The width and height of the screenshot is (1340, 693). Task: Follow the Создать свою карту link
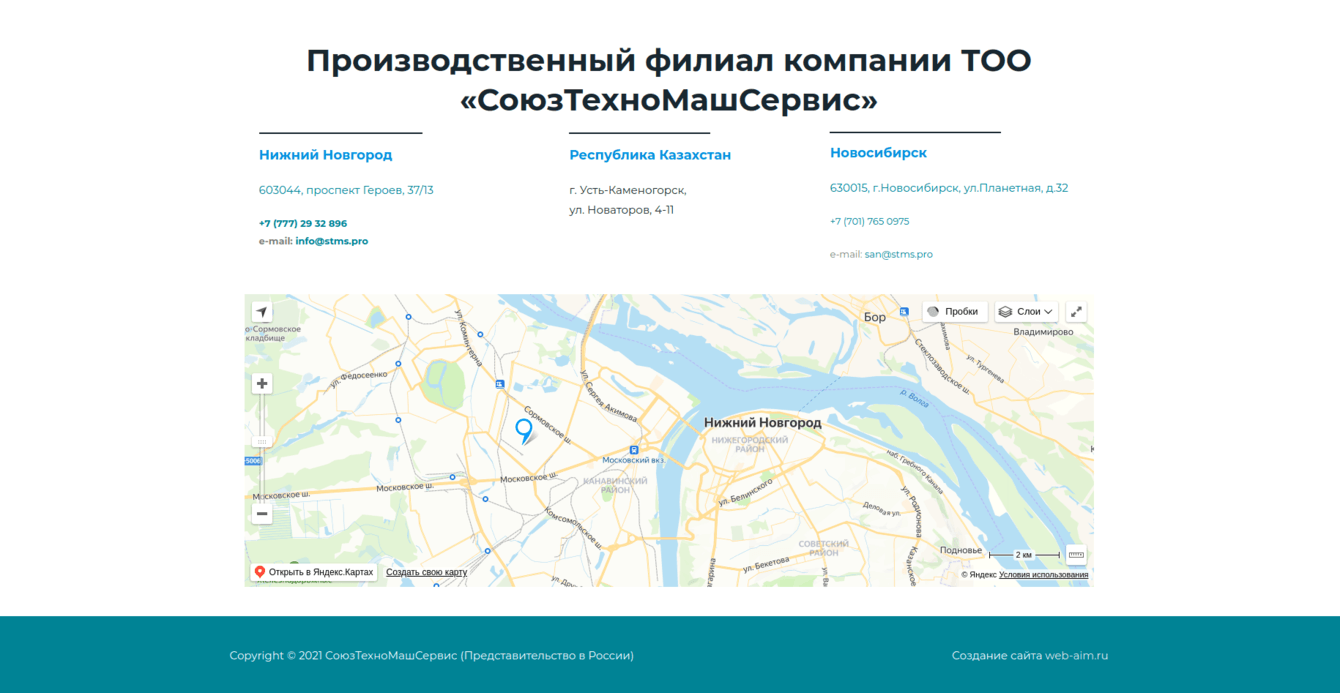tap(427, 573)
